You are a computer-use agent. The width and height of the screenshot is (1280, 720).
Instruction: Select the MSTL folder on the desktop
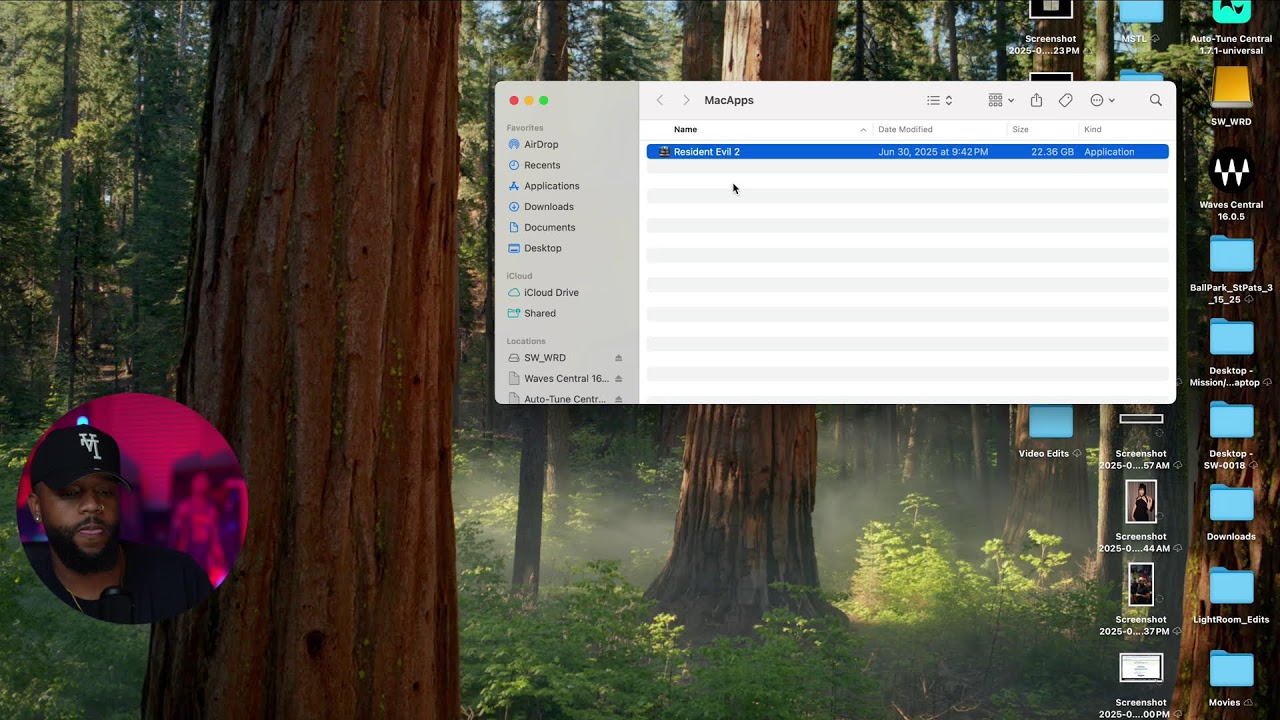coord(1141,12)
